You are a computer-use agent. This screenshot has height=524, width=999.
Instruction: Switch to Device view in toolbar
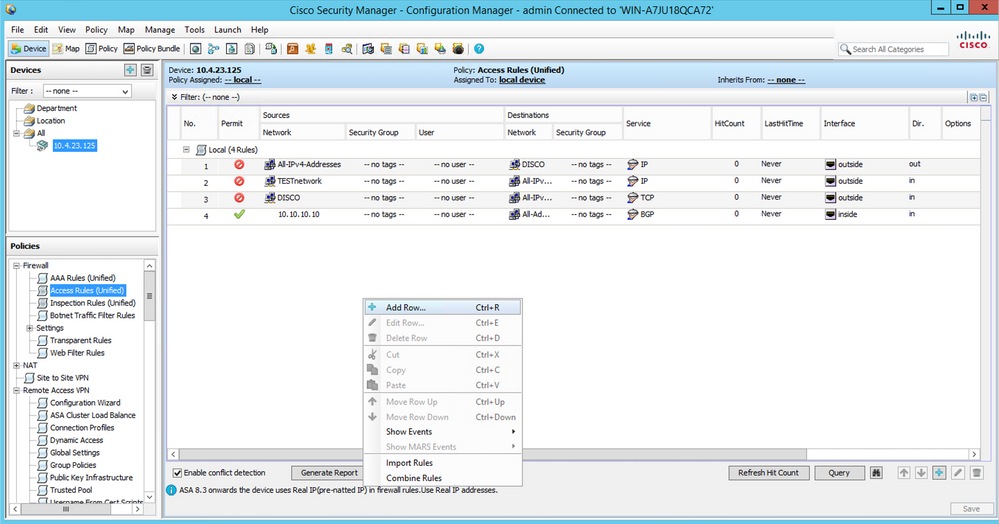[x=29, y=48]
